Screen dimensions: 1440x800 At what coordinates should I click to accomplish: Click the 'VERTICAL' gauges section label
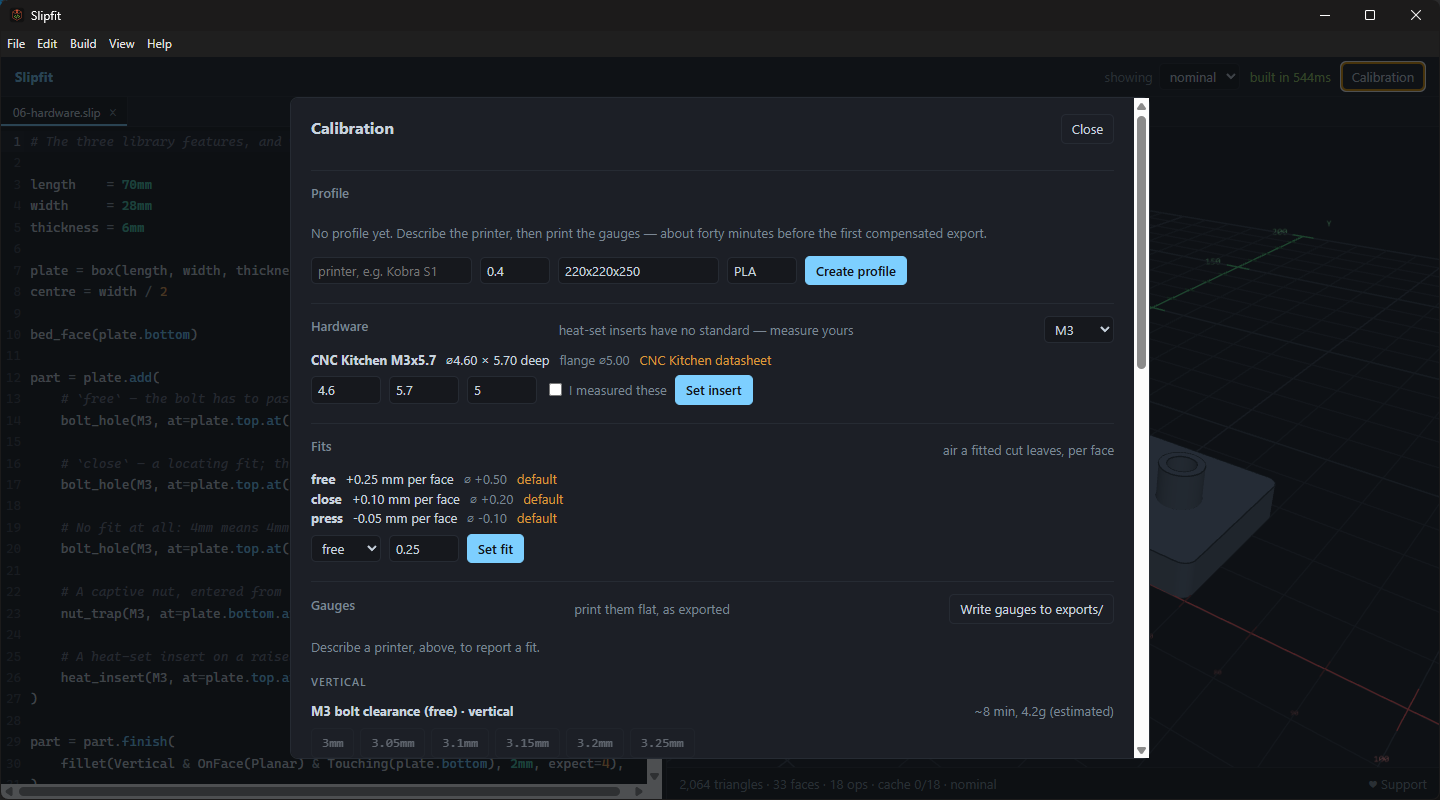coord(338,682)
